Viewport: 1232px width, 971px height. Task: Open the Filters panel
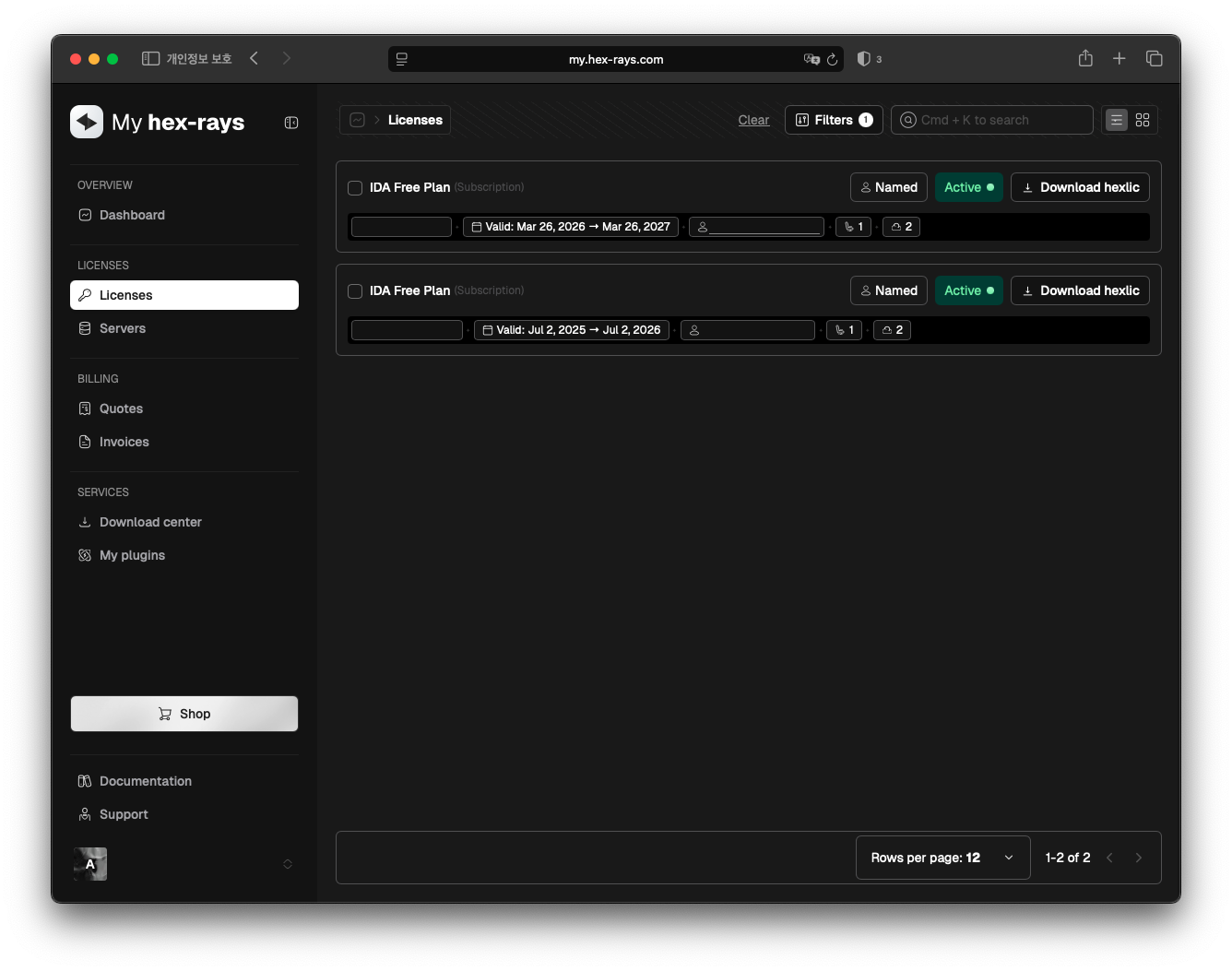(x=834, y=120)
